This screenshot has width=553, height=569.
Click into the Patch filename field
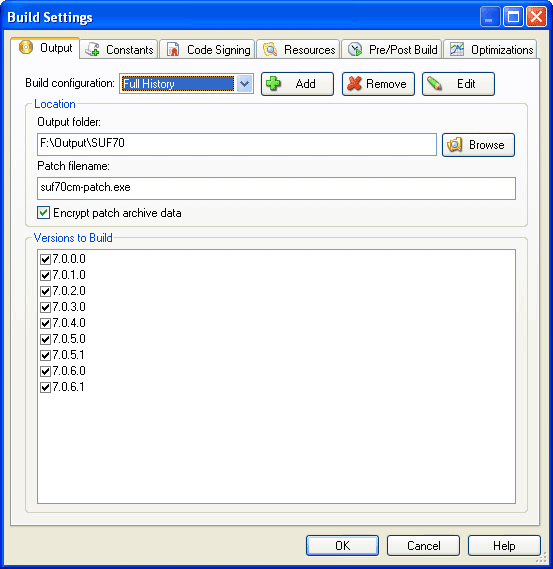pyautogui.click(x=276, y=188)
